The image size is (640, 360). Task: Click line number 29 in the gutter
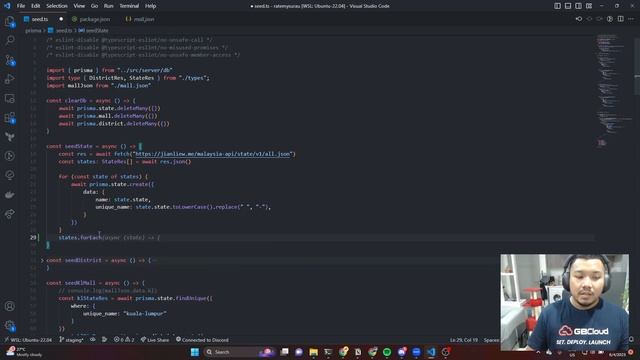tap(33, 237)
